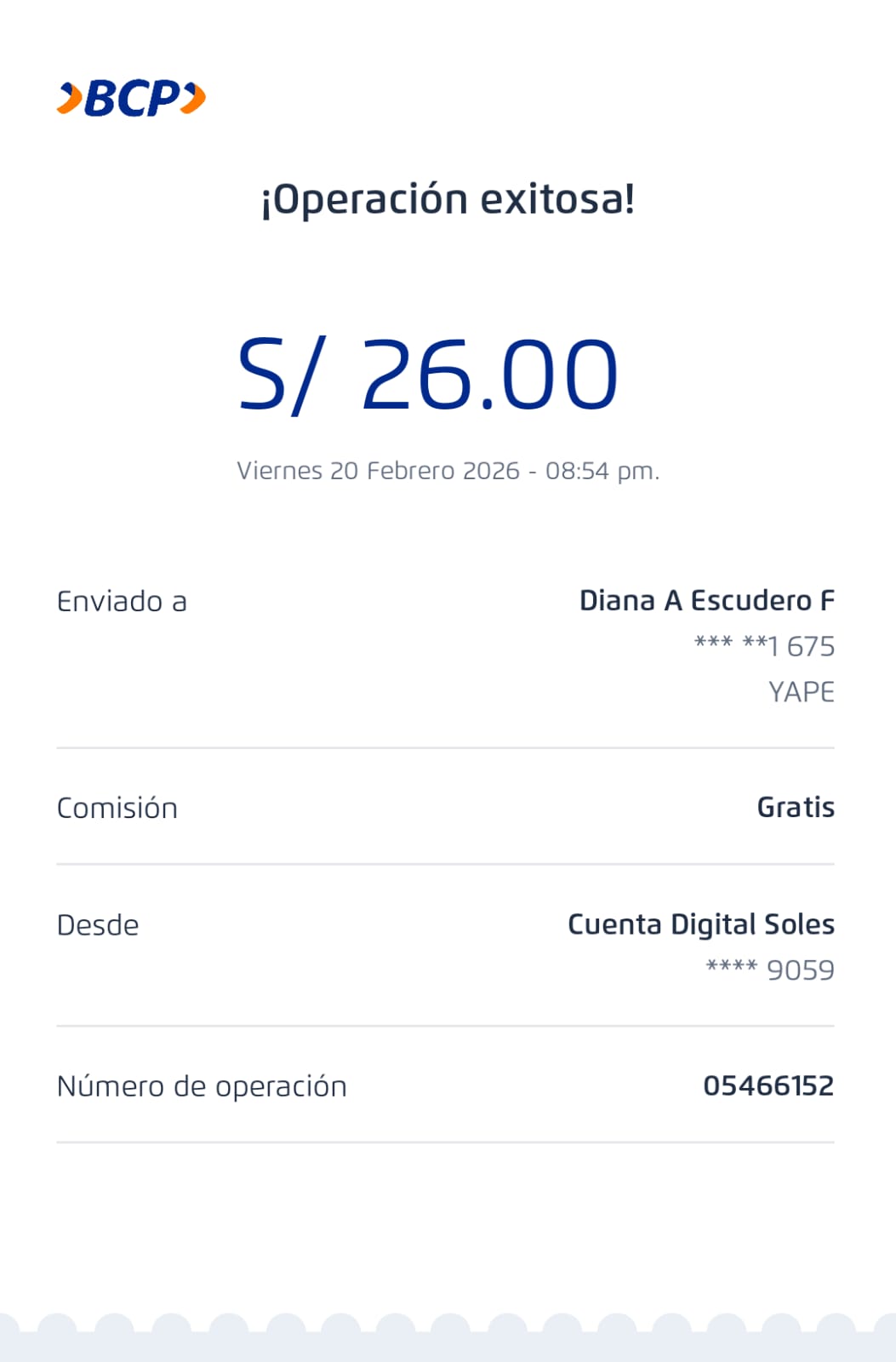
Task: Click the Número de operación label
Action: click(x=202, y=1086)
